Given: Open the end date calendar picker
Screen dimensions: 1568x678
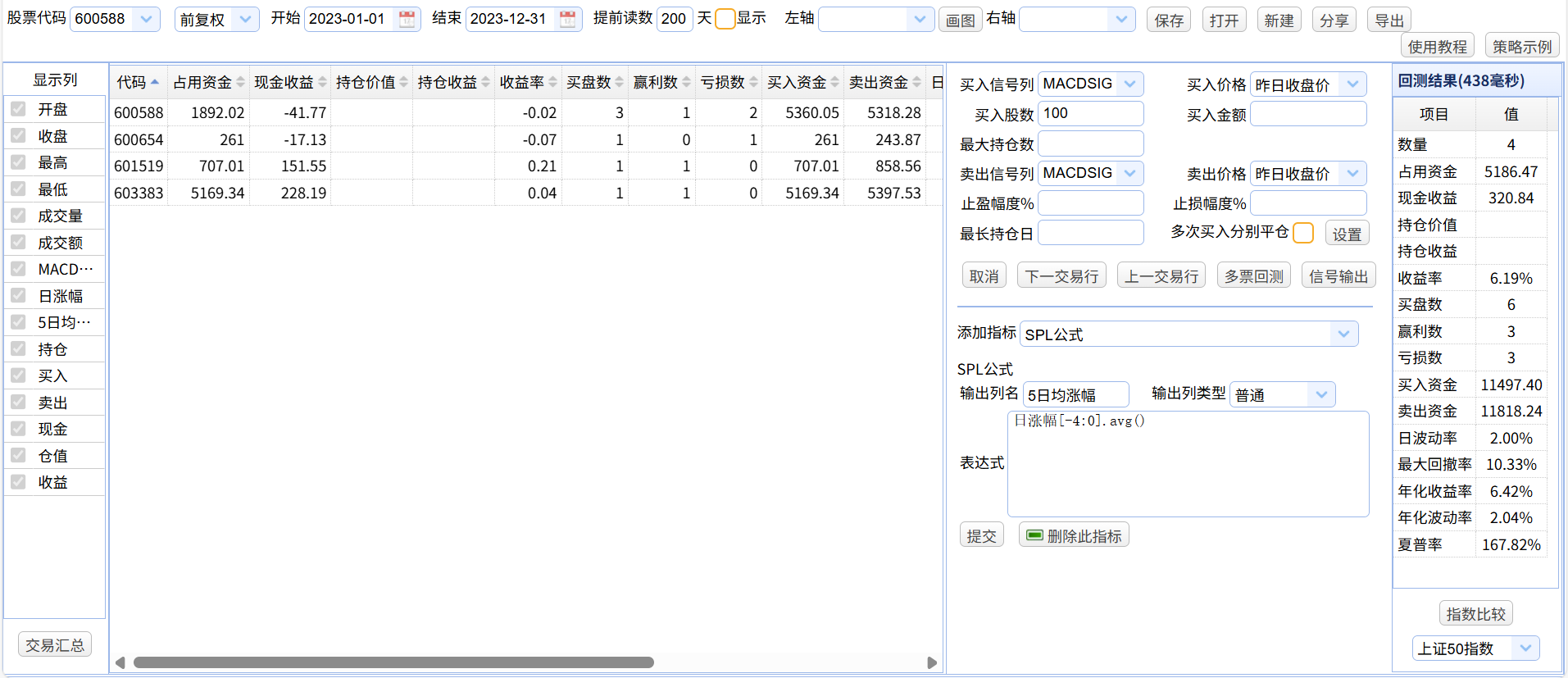Looking at the screenshot, I should [x=567, y=19].
